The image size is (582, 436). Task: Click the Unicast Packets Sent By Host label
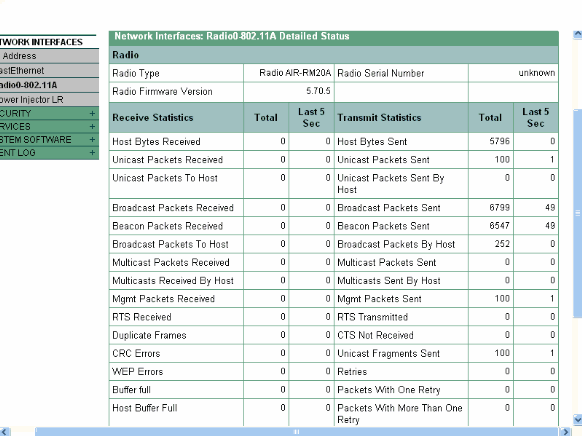[x=390, y=184]
